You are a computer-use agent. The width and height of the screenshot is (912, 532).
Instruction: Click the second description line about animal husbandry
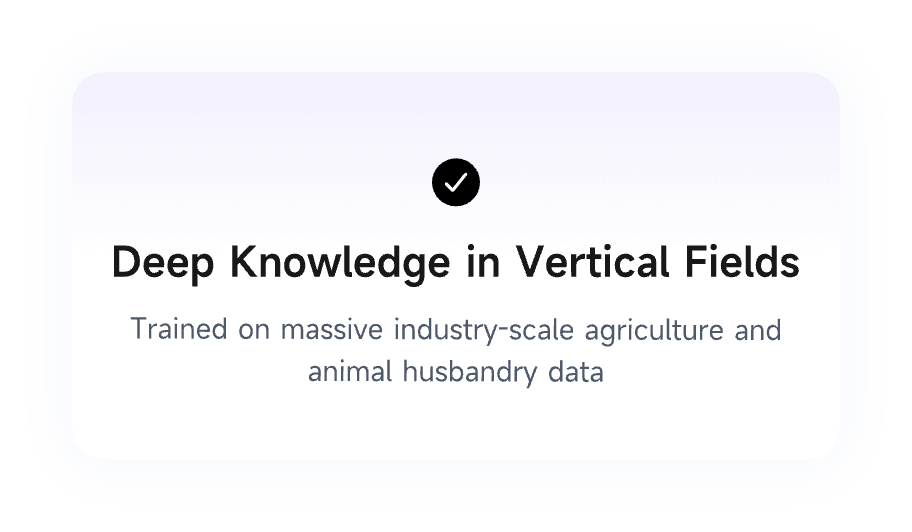tap(456, 374)
